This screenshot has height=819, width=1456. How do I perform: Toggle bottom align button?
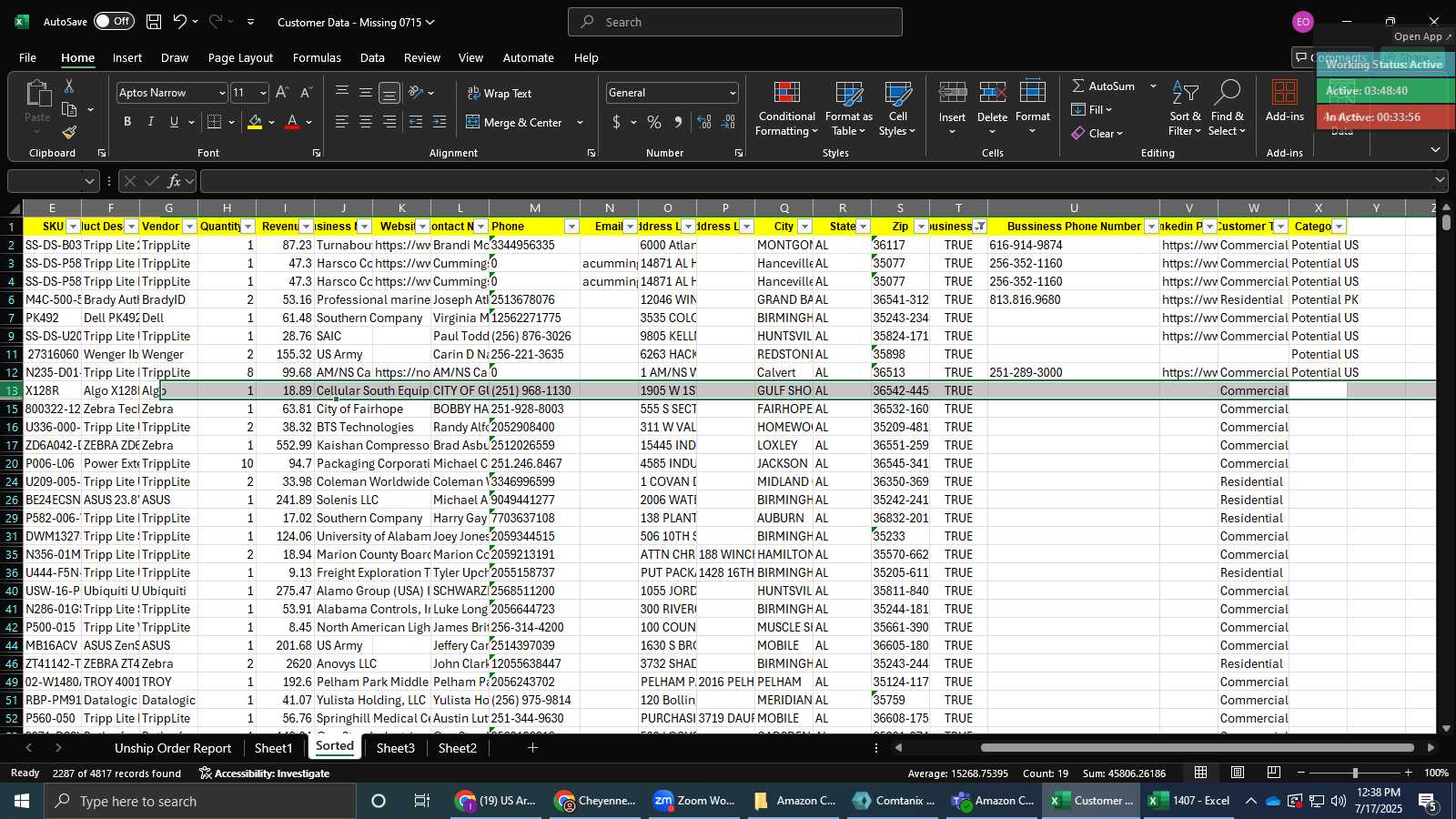pyautogui.click(x=389, y=93)
